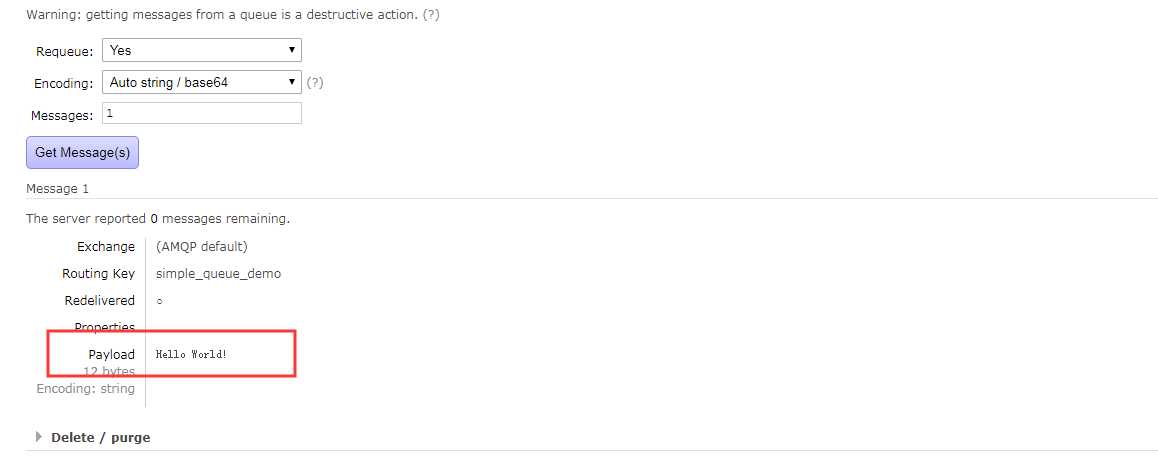Open the Encoding Auto string / base64 dropdown
Viewport: 1158px width, 457px height.
[x=202, y=82]
